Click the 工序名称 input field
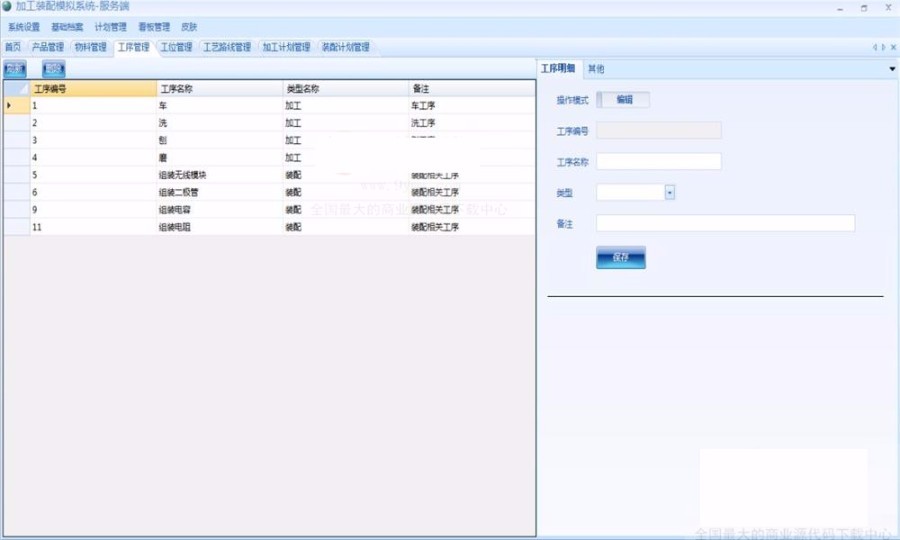 [x=659, y=162]
